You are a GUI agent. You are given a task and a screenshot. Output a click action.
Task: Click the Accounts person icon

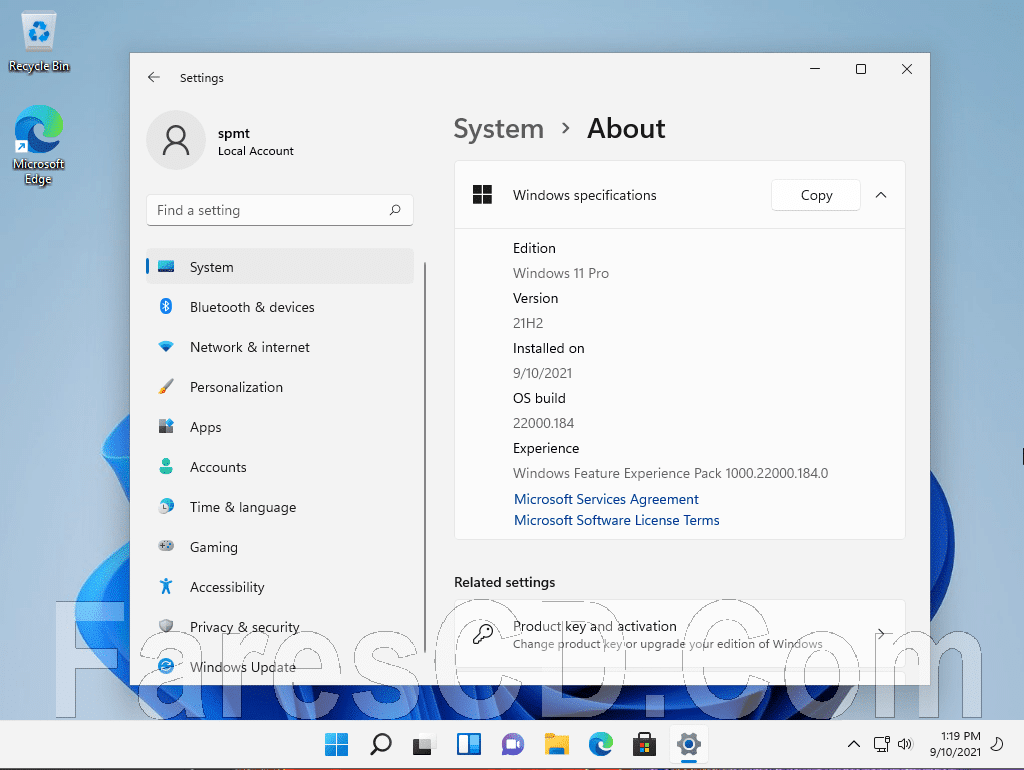click(x=166, y=466)
